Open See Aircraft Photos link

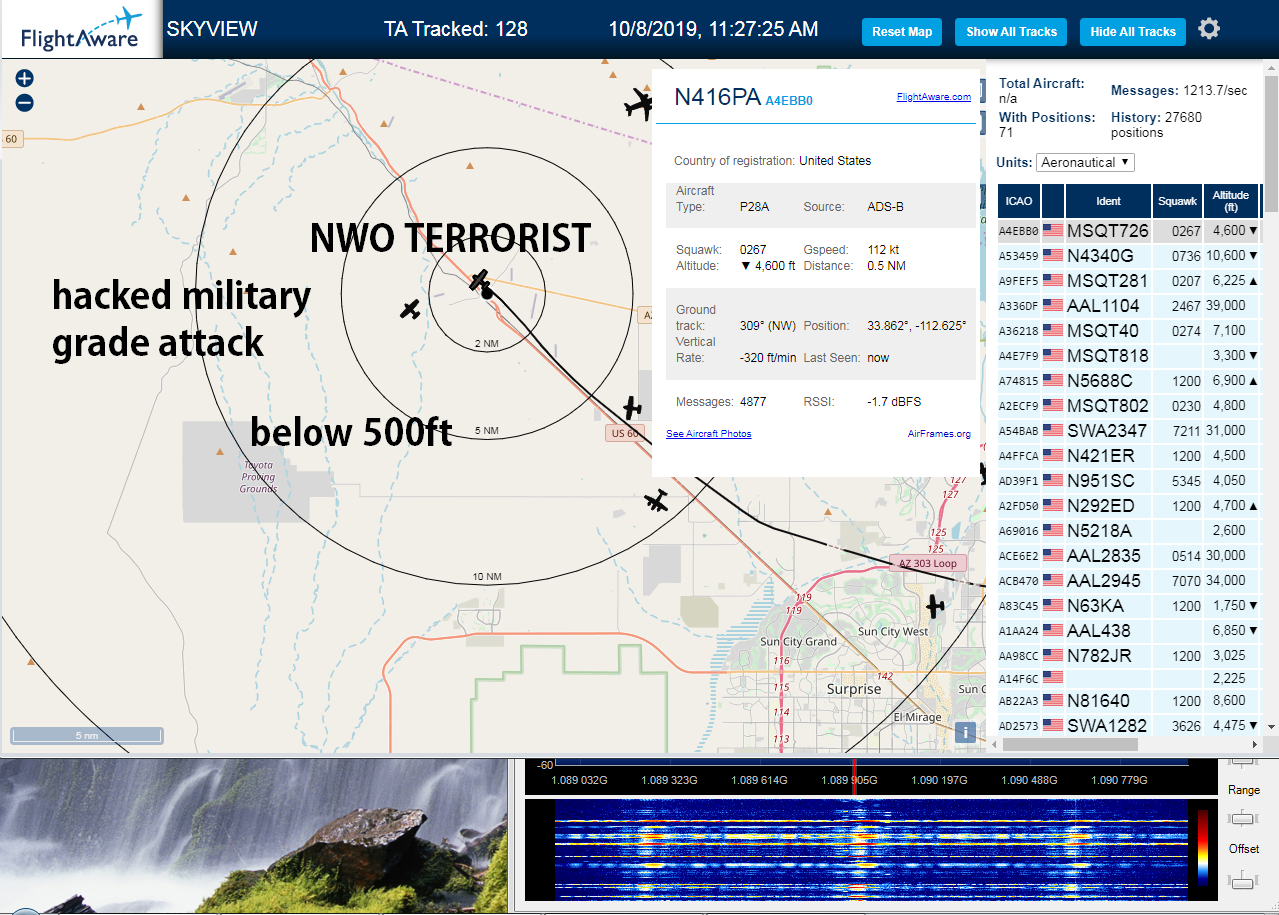(x=709, y=434)
